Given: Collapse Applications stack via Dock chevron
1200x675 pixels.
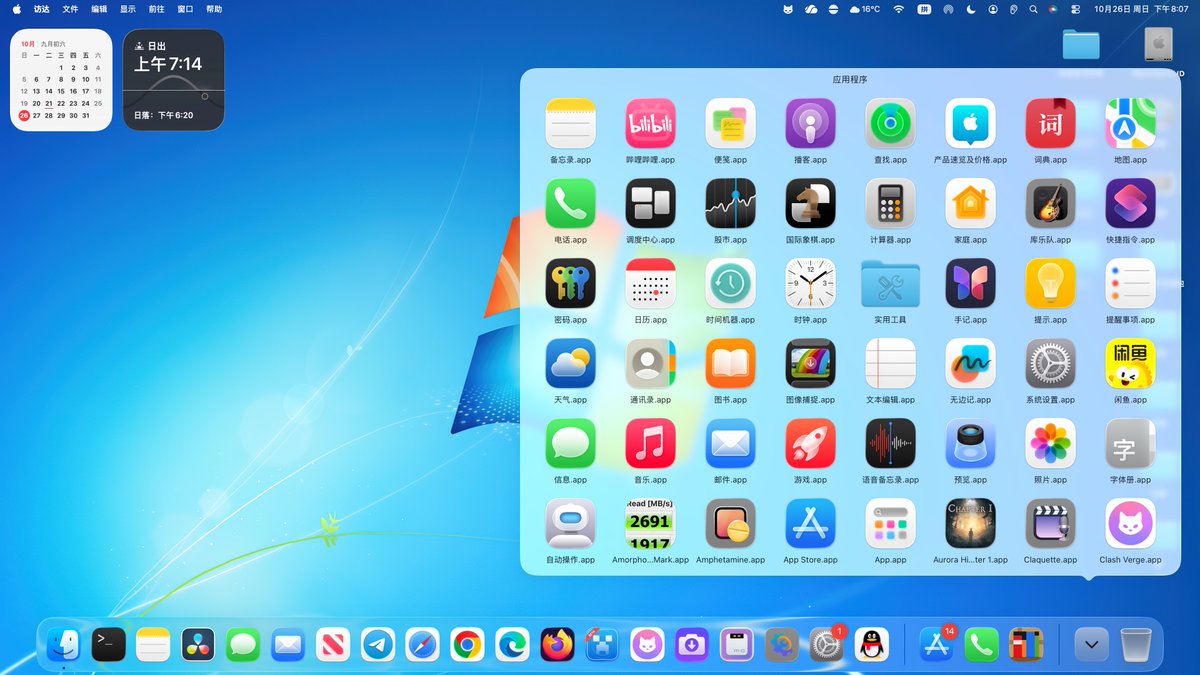Looking at the screenshot, I should tap(1091, 645).
